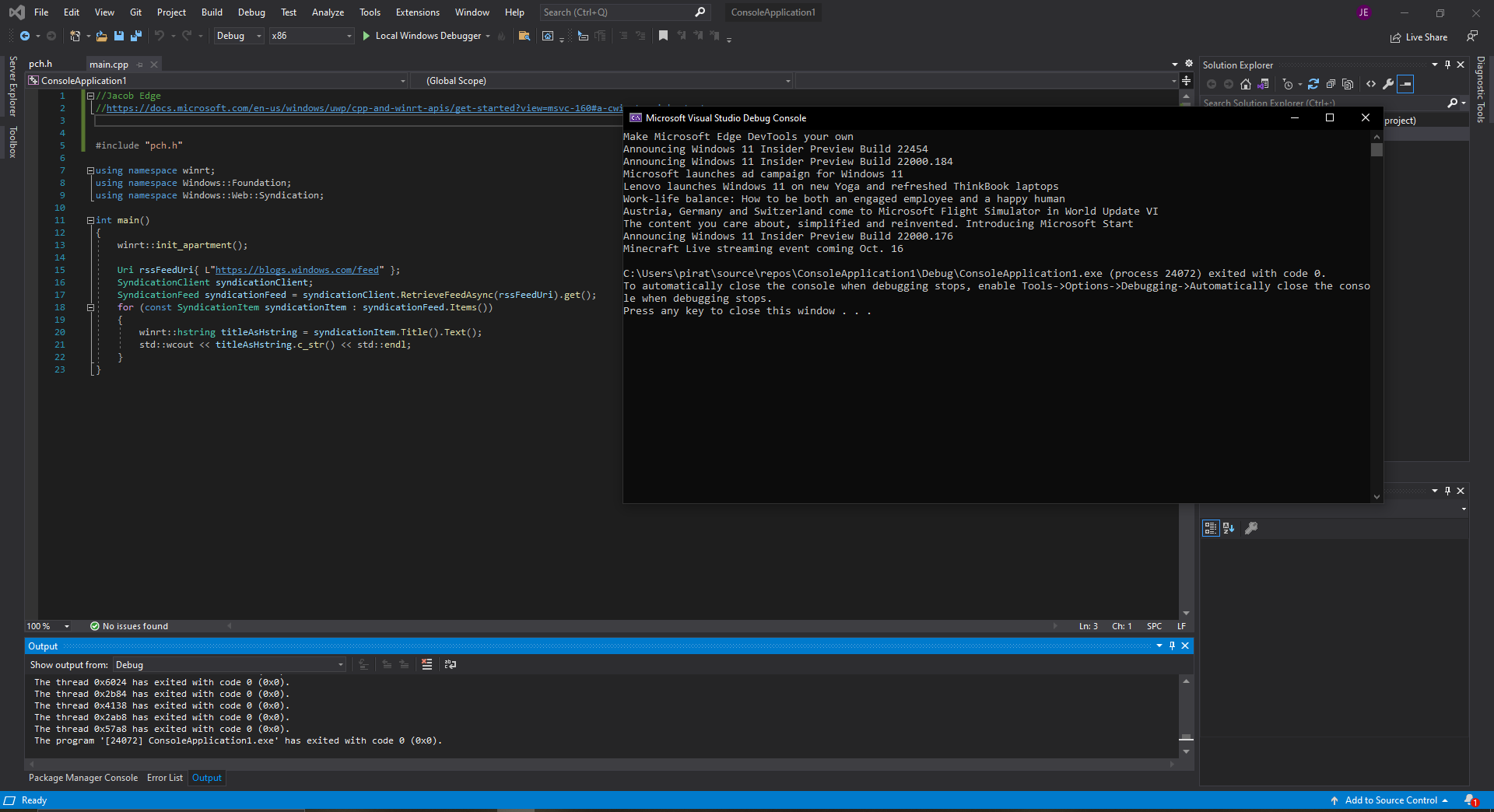This screenshot has height=812, width=1494.
Task: Collapse the main function code region
Action: click(x=90, y=220)
